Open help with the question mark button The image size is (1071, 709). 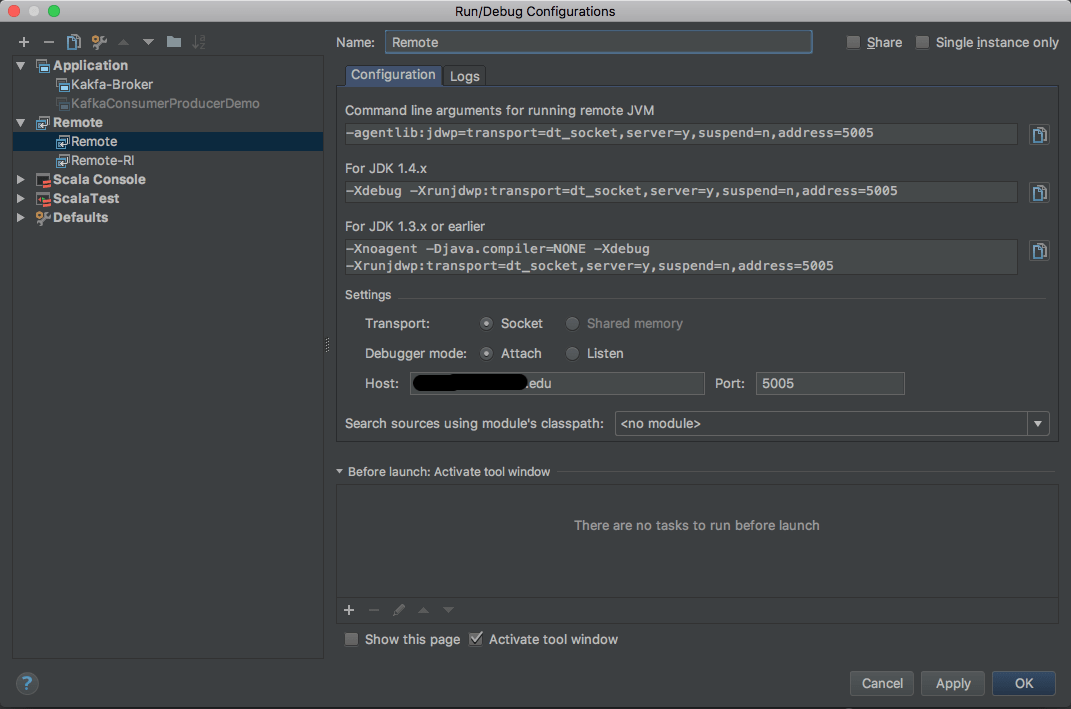(26, 683)
